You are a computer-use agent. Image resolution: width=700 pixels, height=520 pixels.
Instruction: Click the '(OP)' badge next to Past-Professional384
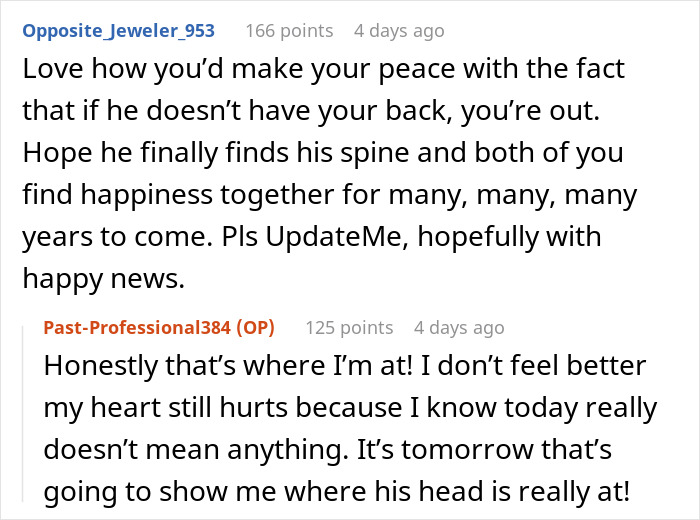coord(255,328)
